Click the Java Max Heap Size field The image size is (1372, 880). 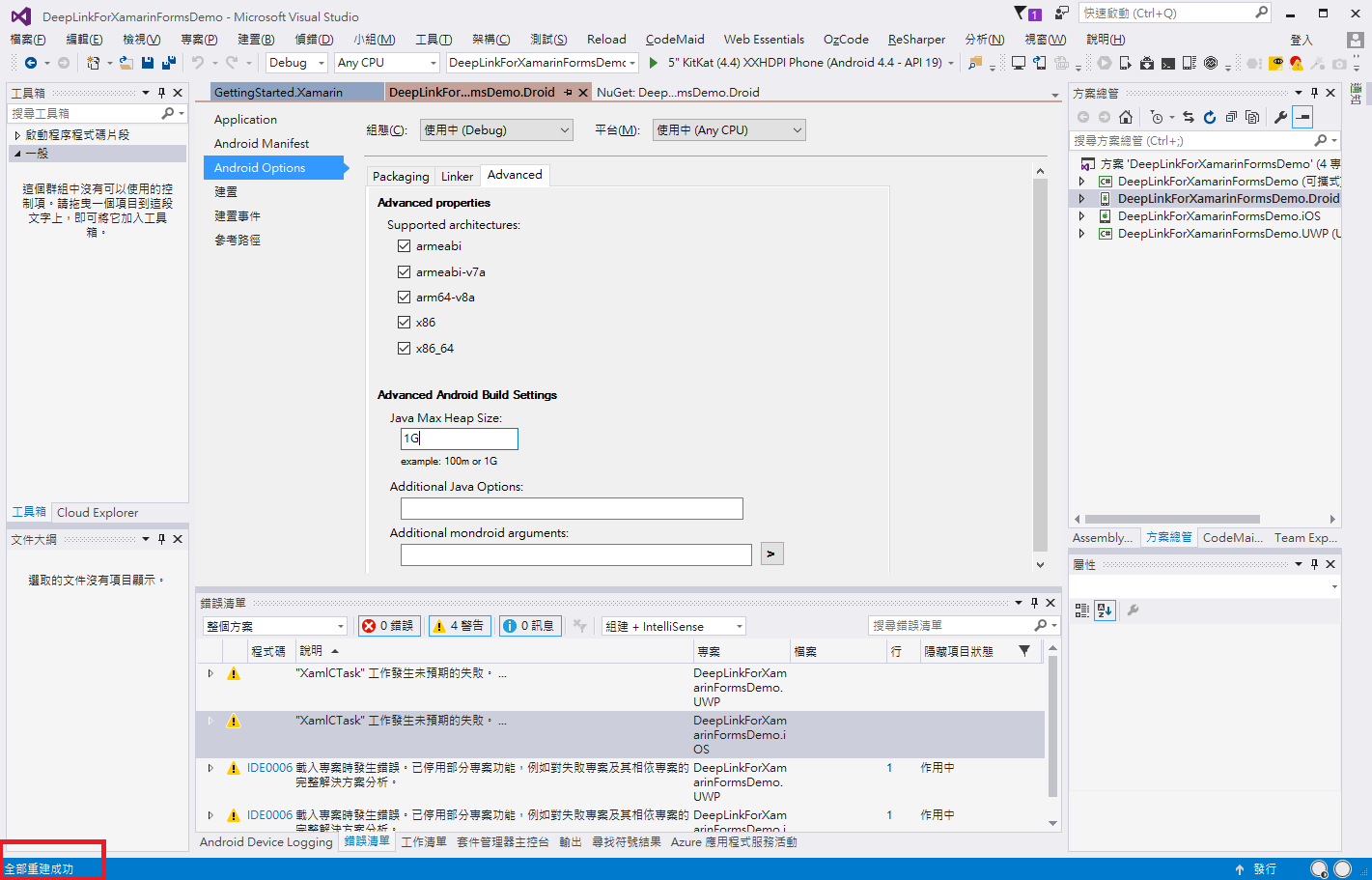[x=460, y=439]
